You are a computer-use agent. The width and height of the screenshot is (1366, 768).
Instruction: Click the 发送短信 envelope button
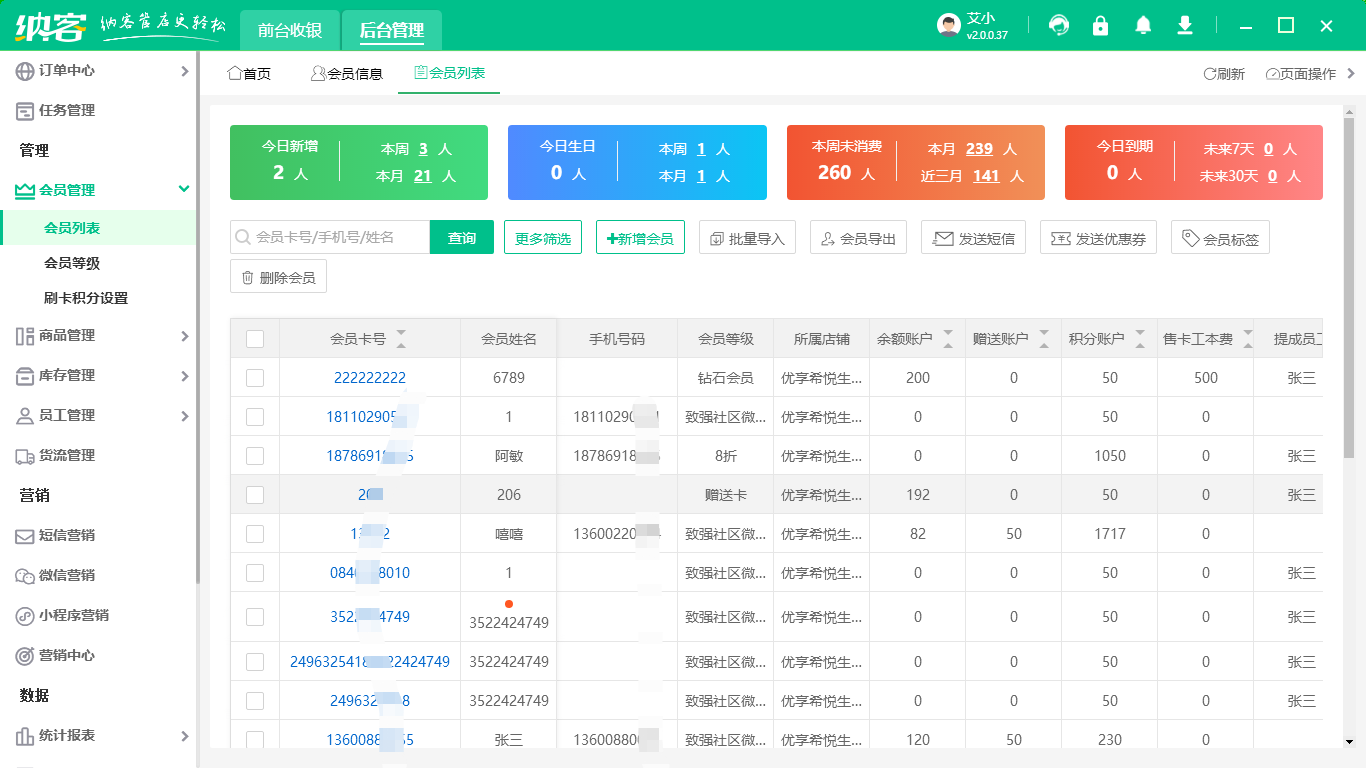coord(973,238)
